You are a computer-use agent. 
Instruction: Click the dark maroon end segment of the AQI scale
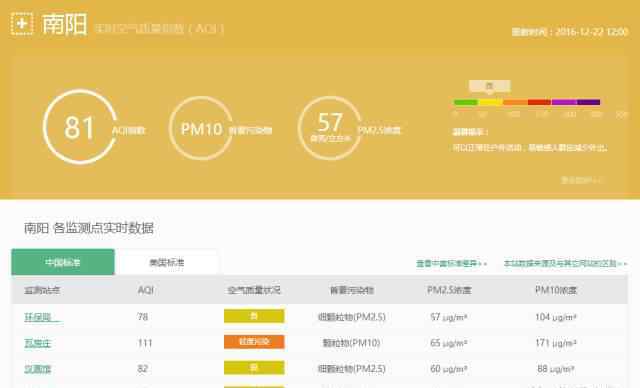(589, 102)
